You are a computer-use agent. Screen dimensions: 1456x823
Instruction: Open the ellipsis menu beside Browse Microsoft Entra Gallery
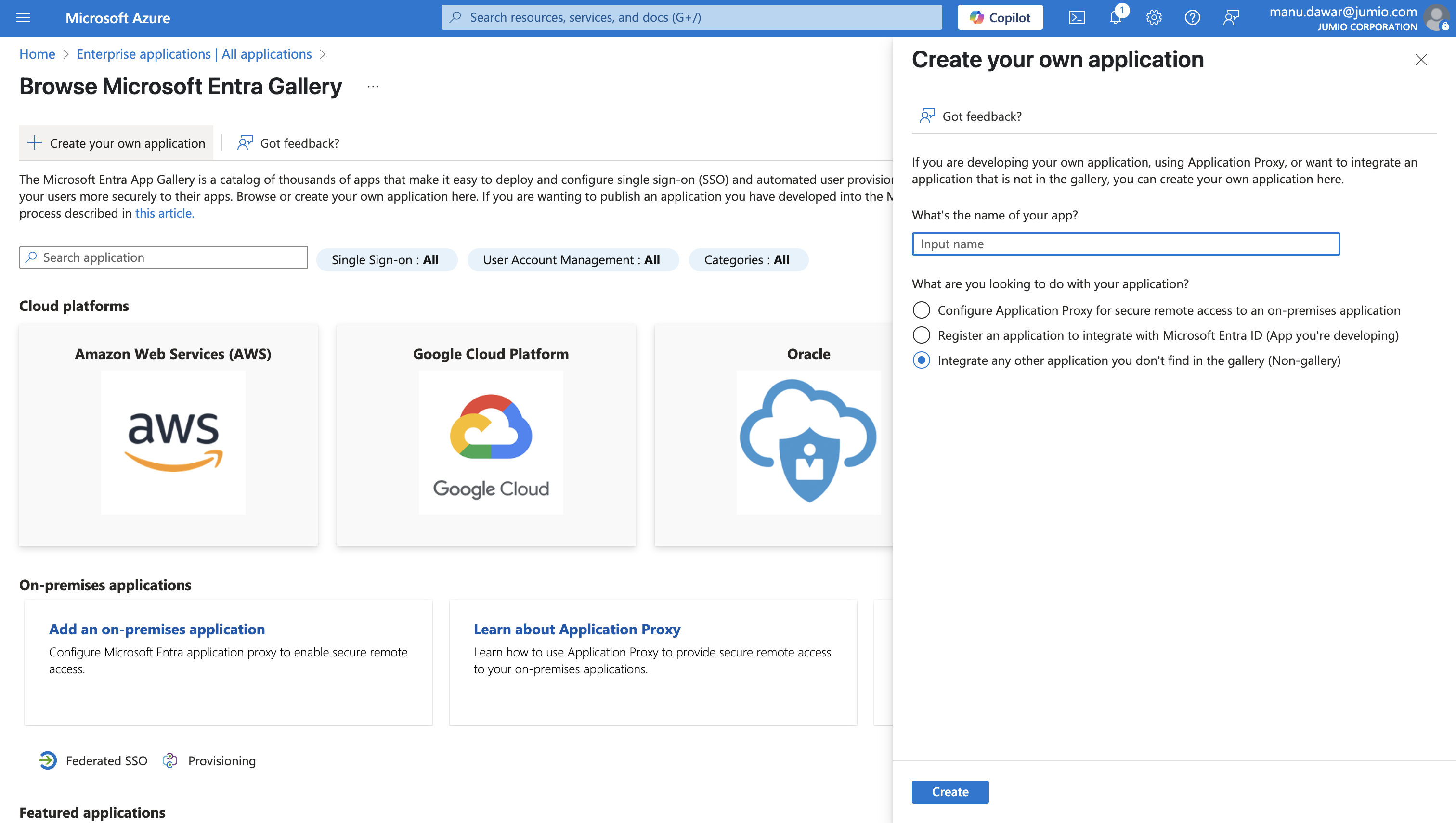tap(373, 87)
